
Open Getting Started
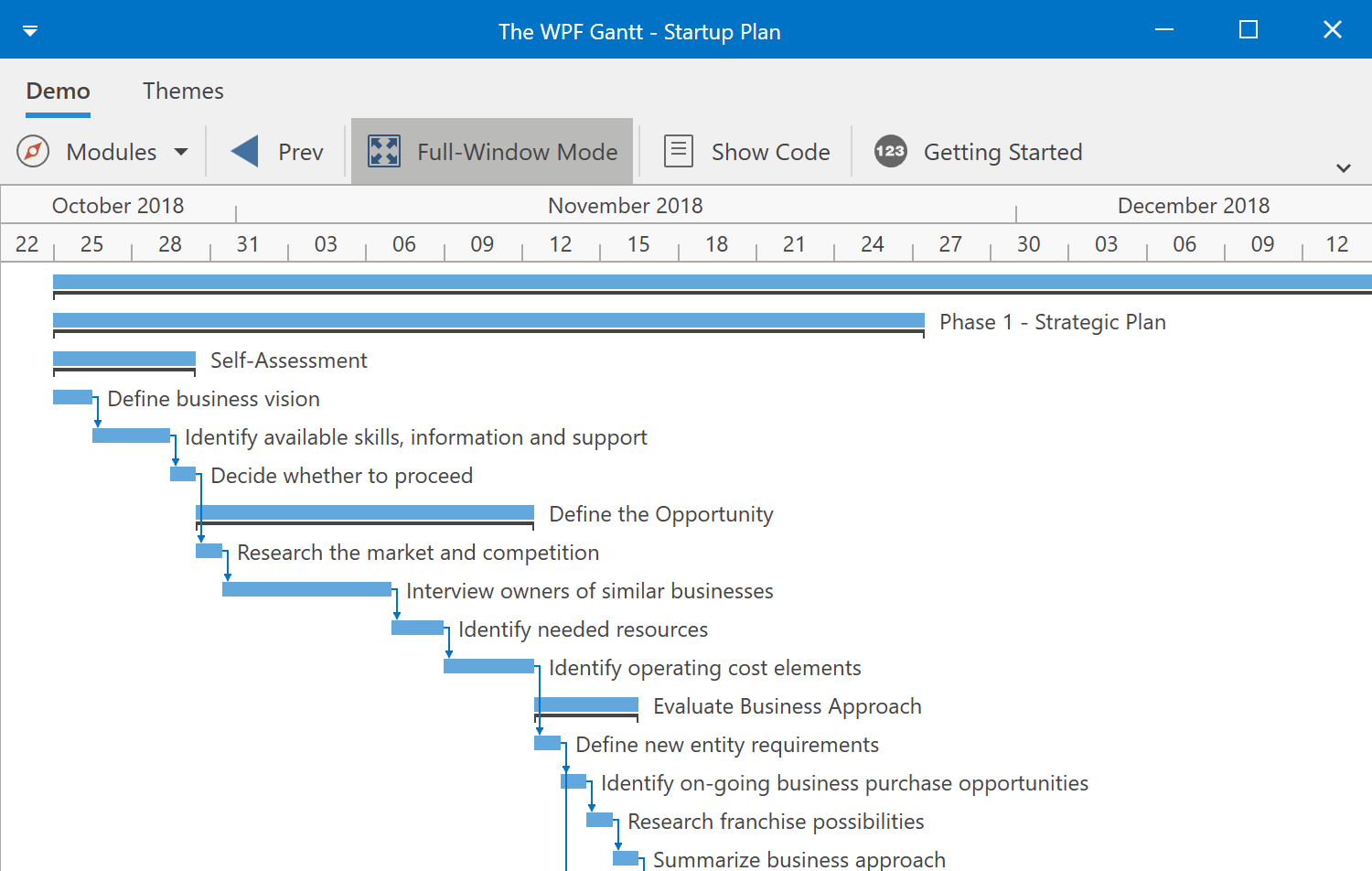coord(976,151)
